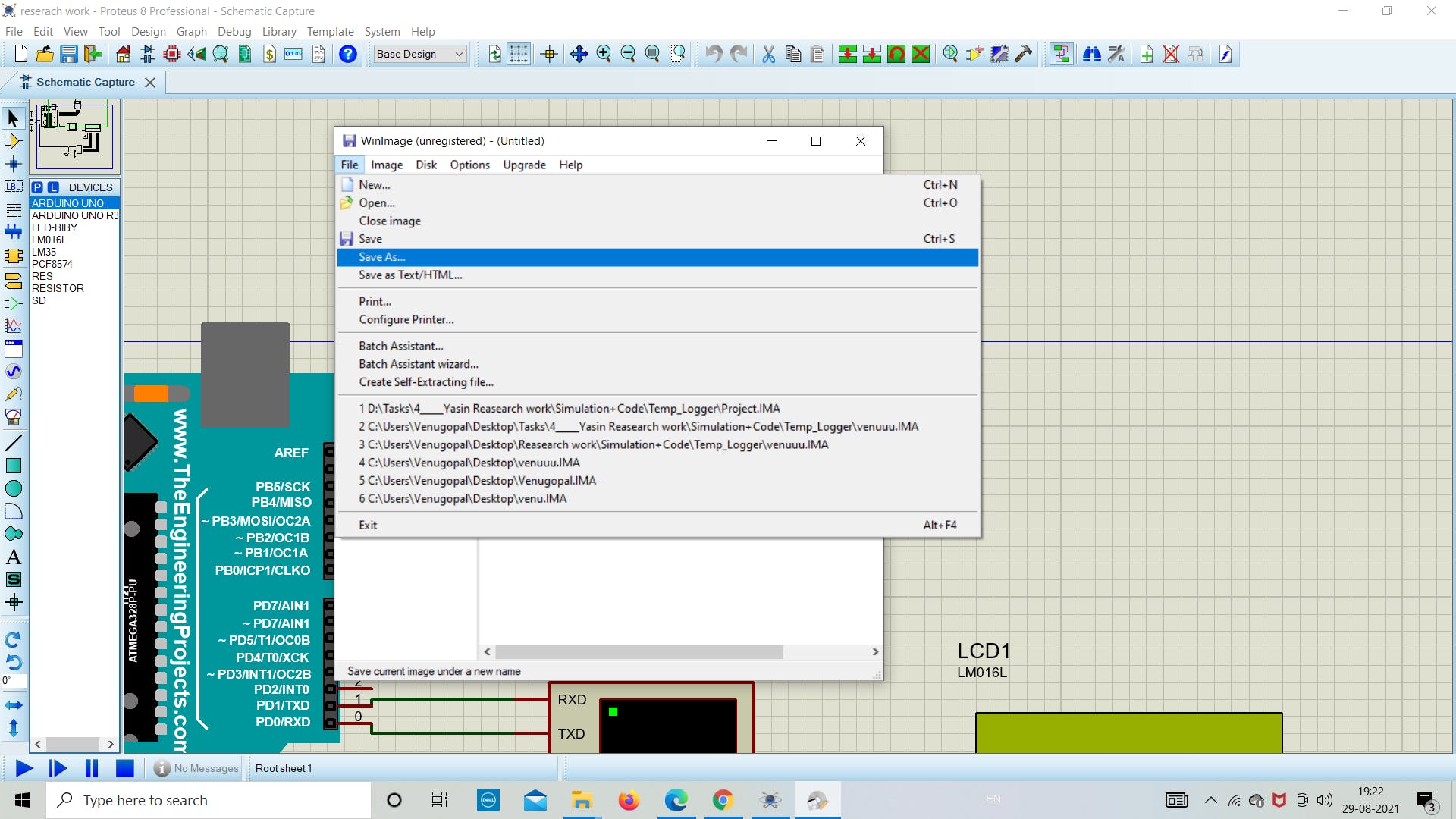Click the schematic overview thumbnail
The height and width of the screenshot is (819, 1456).
pyautogui.click(x=74, y=136)
